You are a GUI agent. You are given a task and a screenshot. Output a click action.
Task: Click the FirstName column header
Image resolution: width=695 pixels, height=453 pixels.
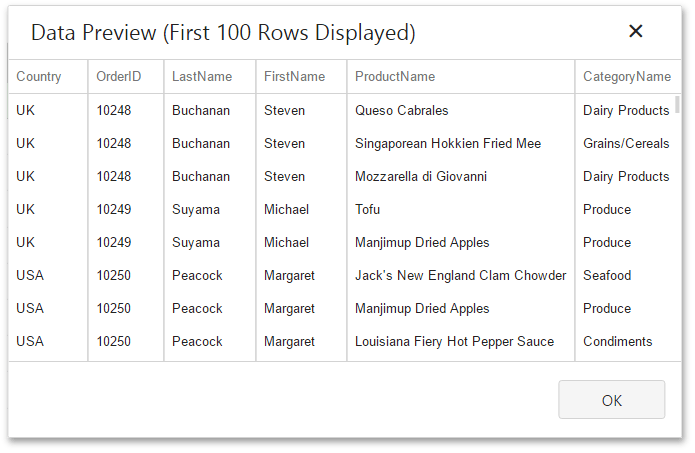pos(295,77)
